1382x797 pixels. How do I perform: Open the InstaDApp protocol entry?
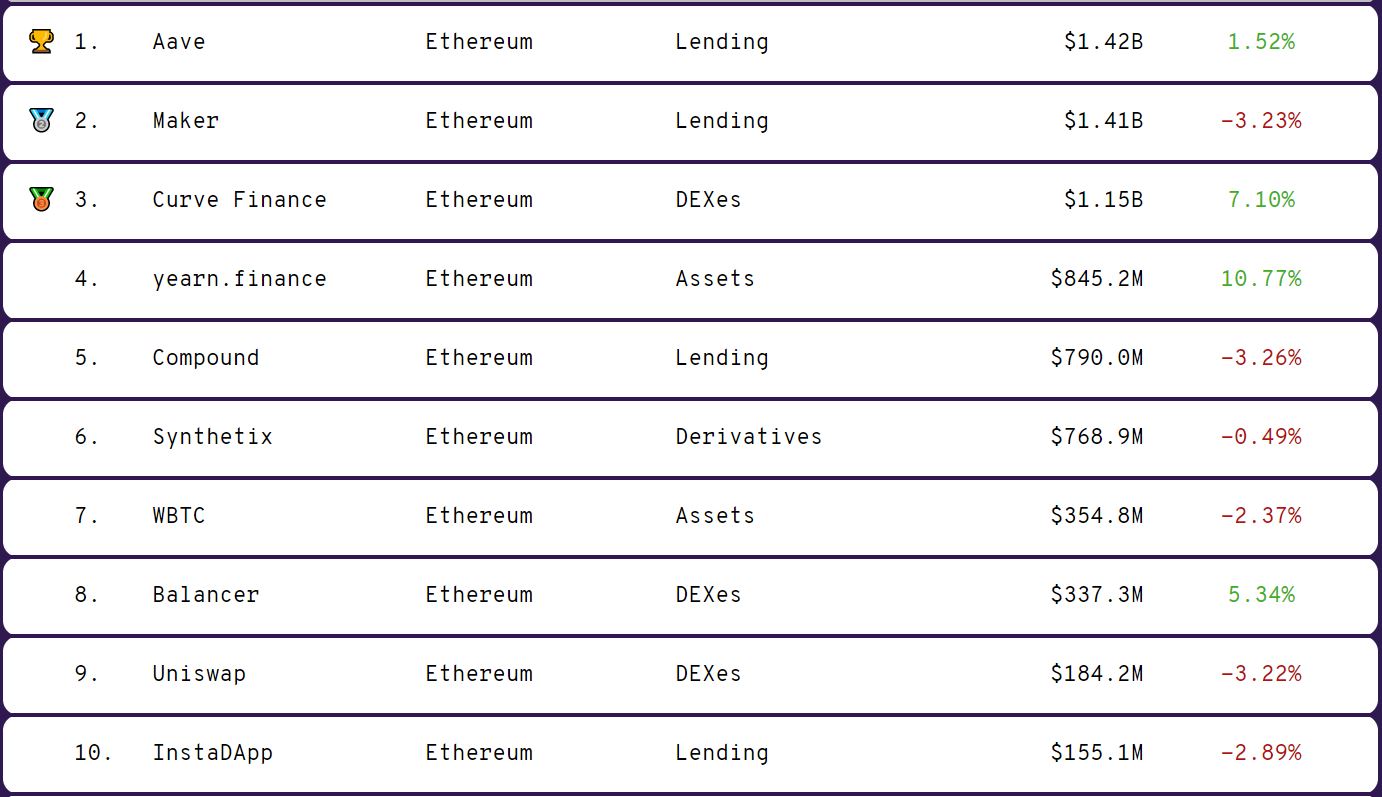pos(213,753)
